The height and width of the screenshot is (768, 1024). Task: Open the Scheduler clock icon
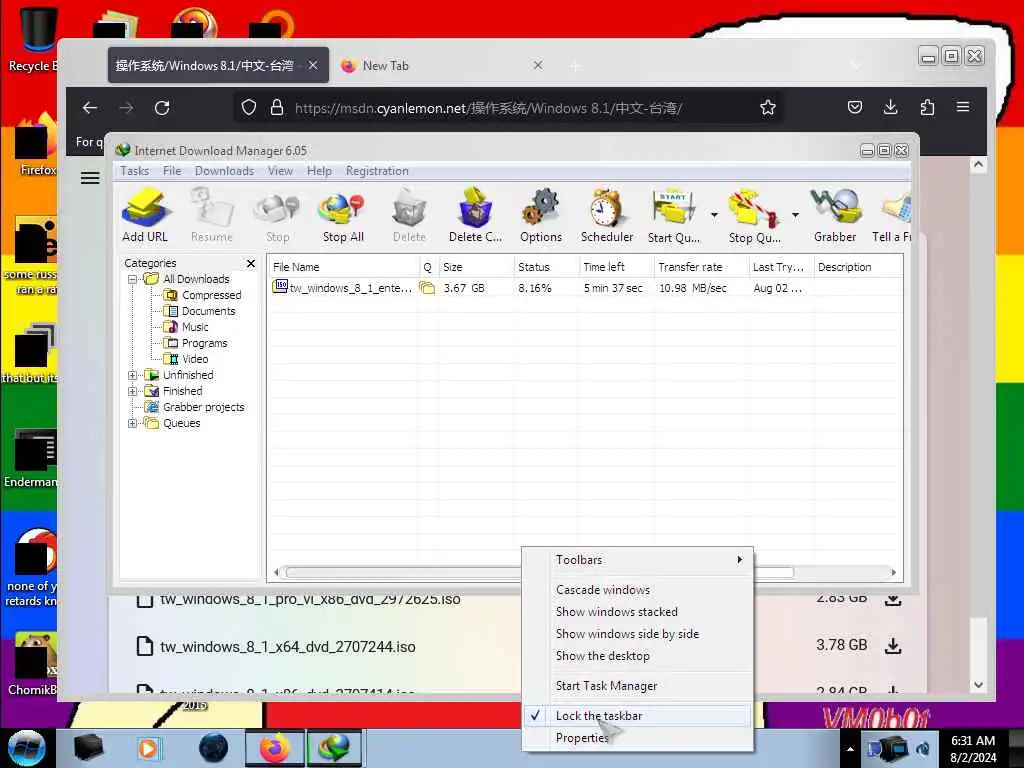pos(607,215)
